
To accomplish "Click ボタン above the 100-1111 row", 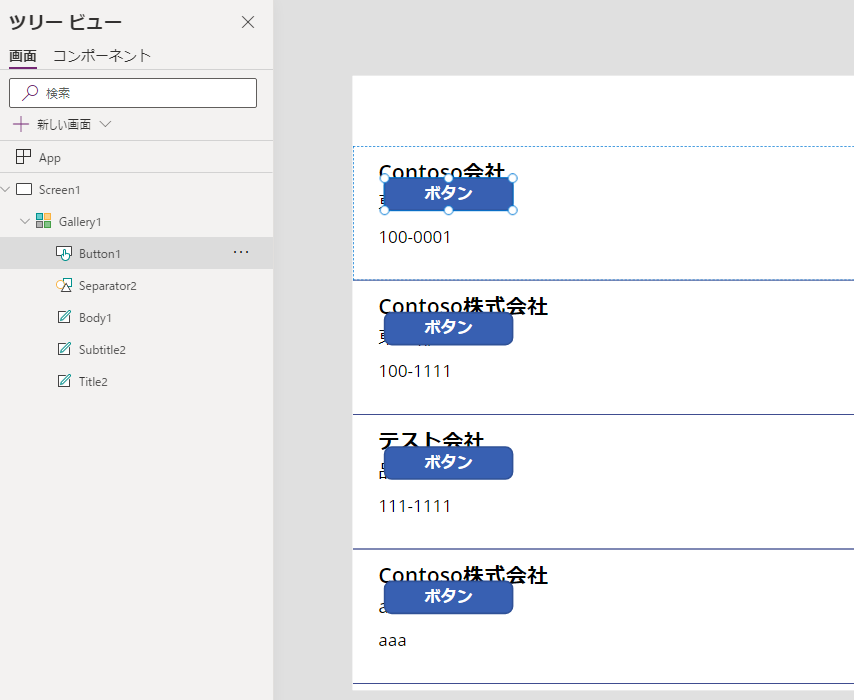I will [x=448, y=328].
